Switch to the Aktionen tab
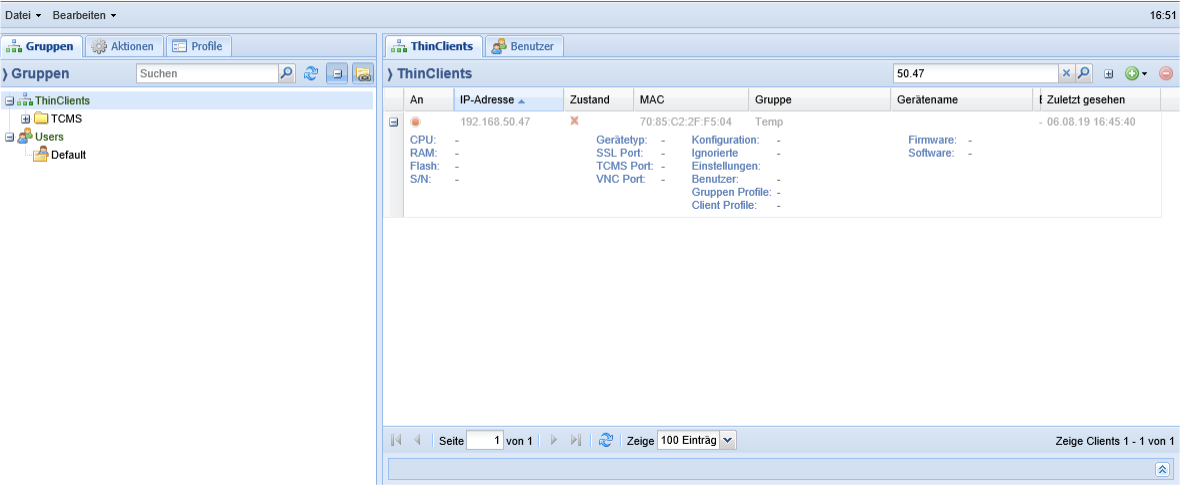Image resolution: width=1184 pixels, height=485 pixels. (x=124, y=46)
